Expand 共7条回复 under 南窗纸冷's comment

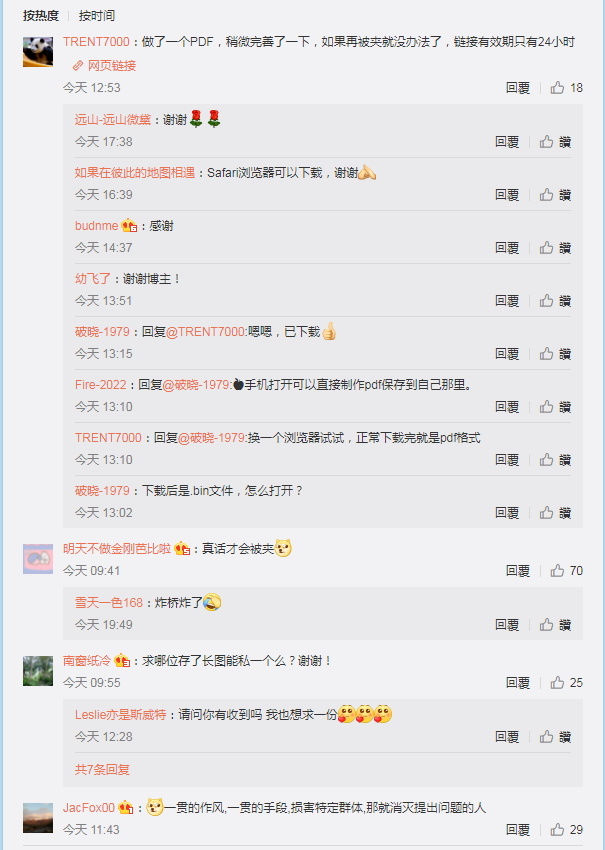[102, 770]
